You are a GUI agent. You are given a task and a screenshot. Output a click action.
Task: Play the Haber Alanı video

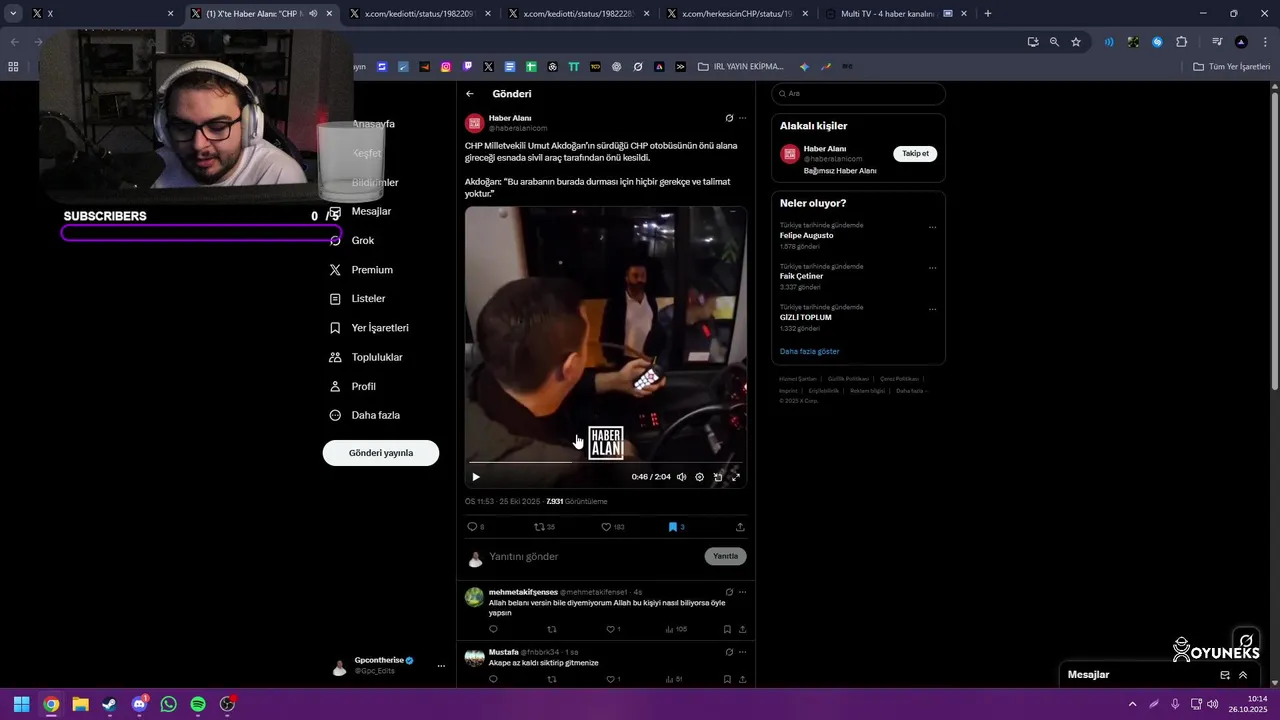point(476,477)
